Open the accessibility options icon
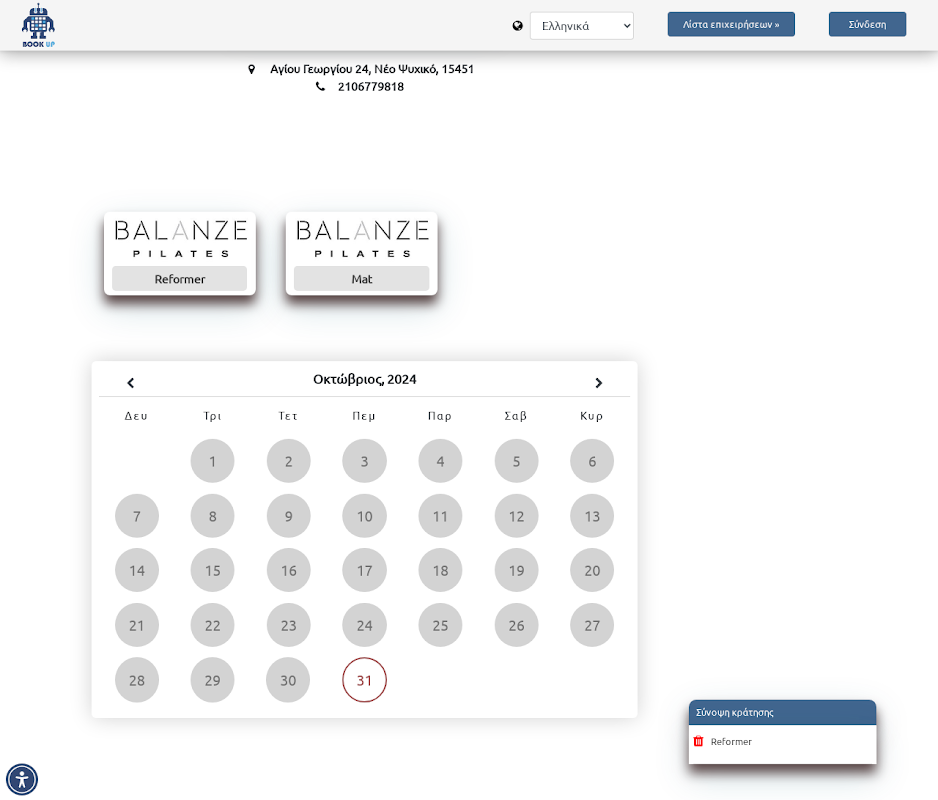938x800 pixels. [x=22, y=780]
